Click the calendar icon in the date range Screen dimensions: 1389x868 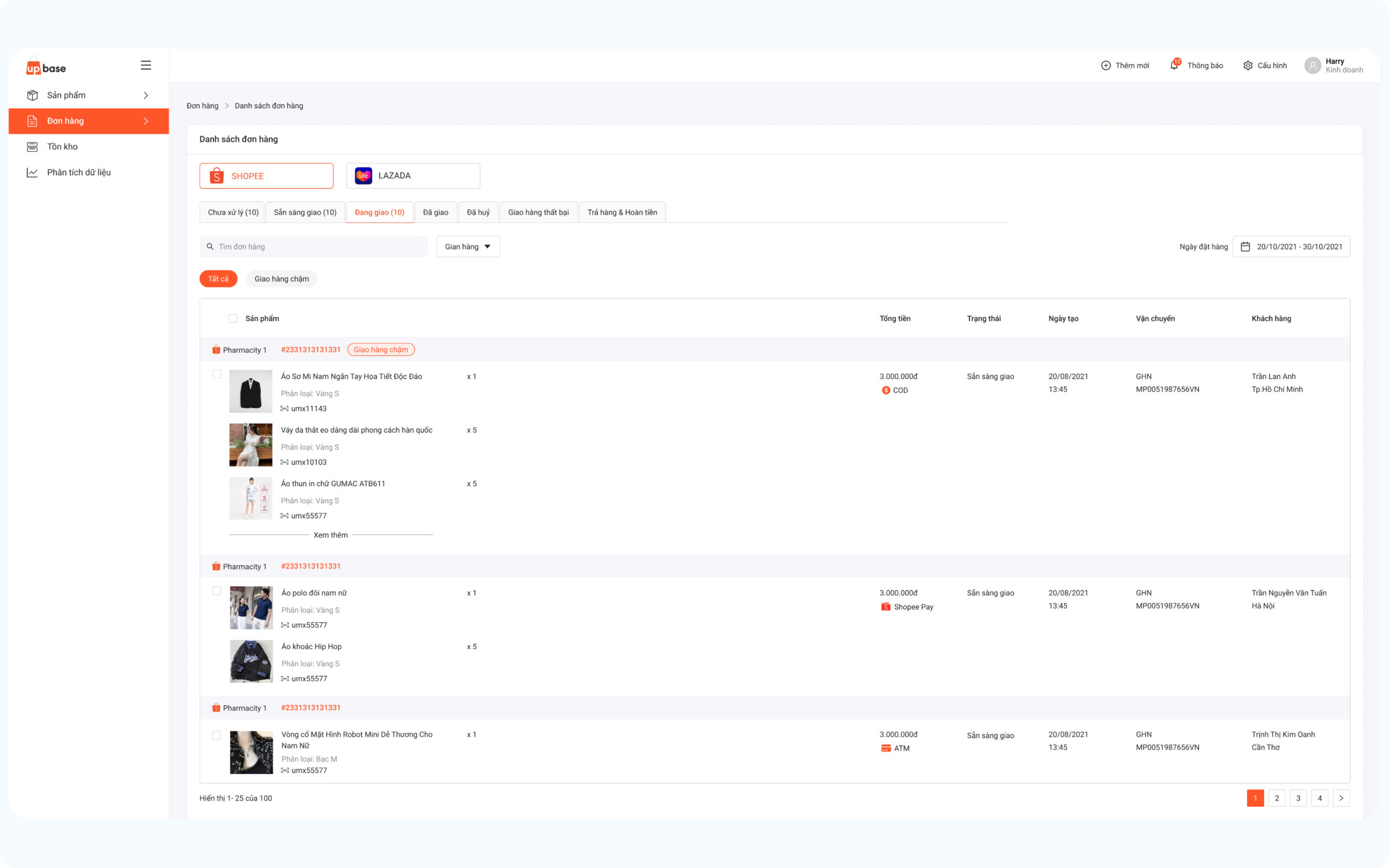1246,247
